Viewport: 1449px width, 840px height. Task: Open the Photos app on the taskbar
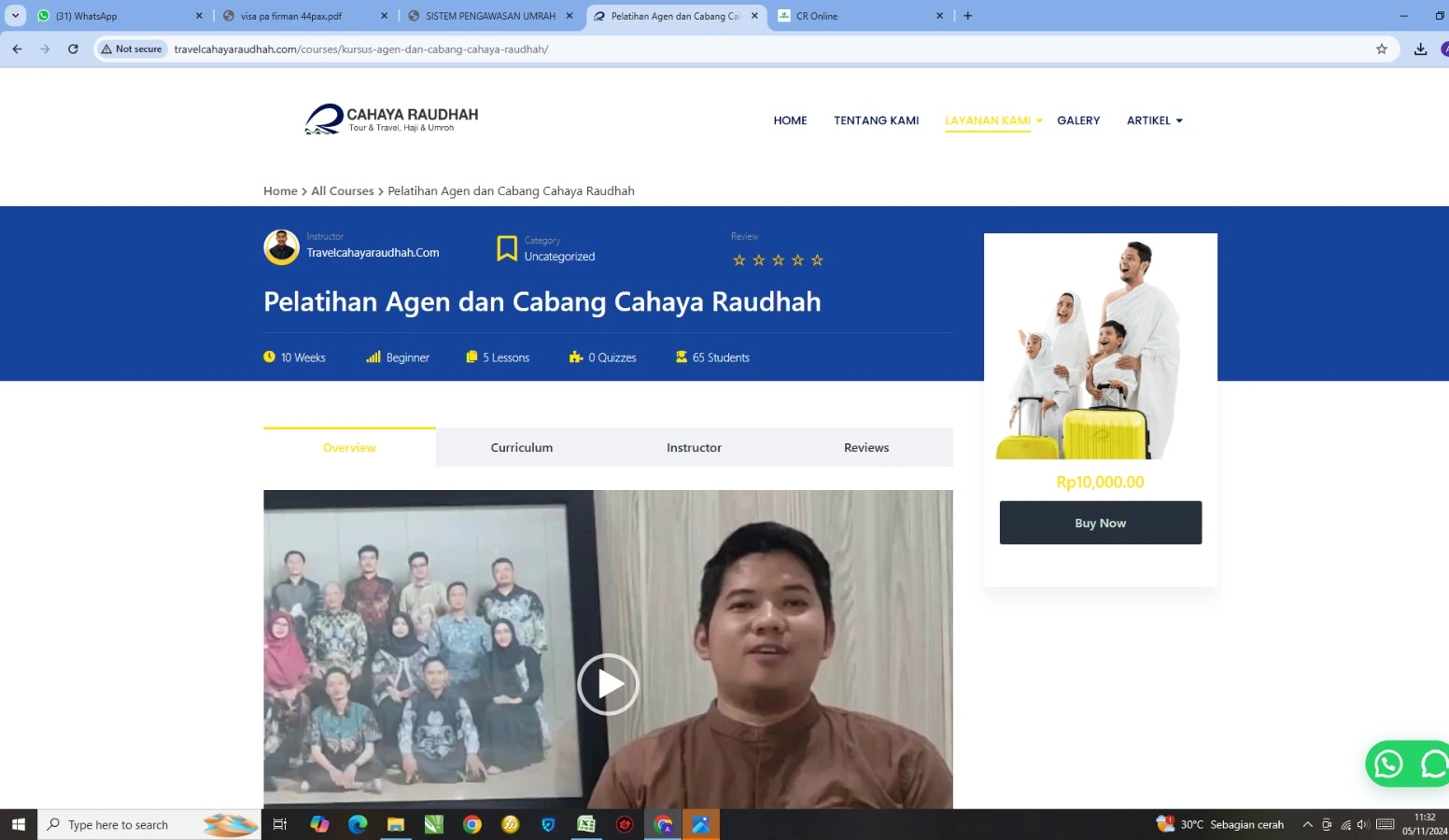701,824
